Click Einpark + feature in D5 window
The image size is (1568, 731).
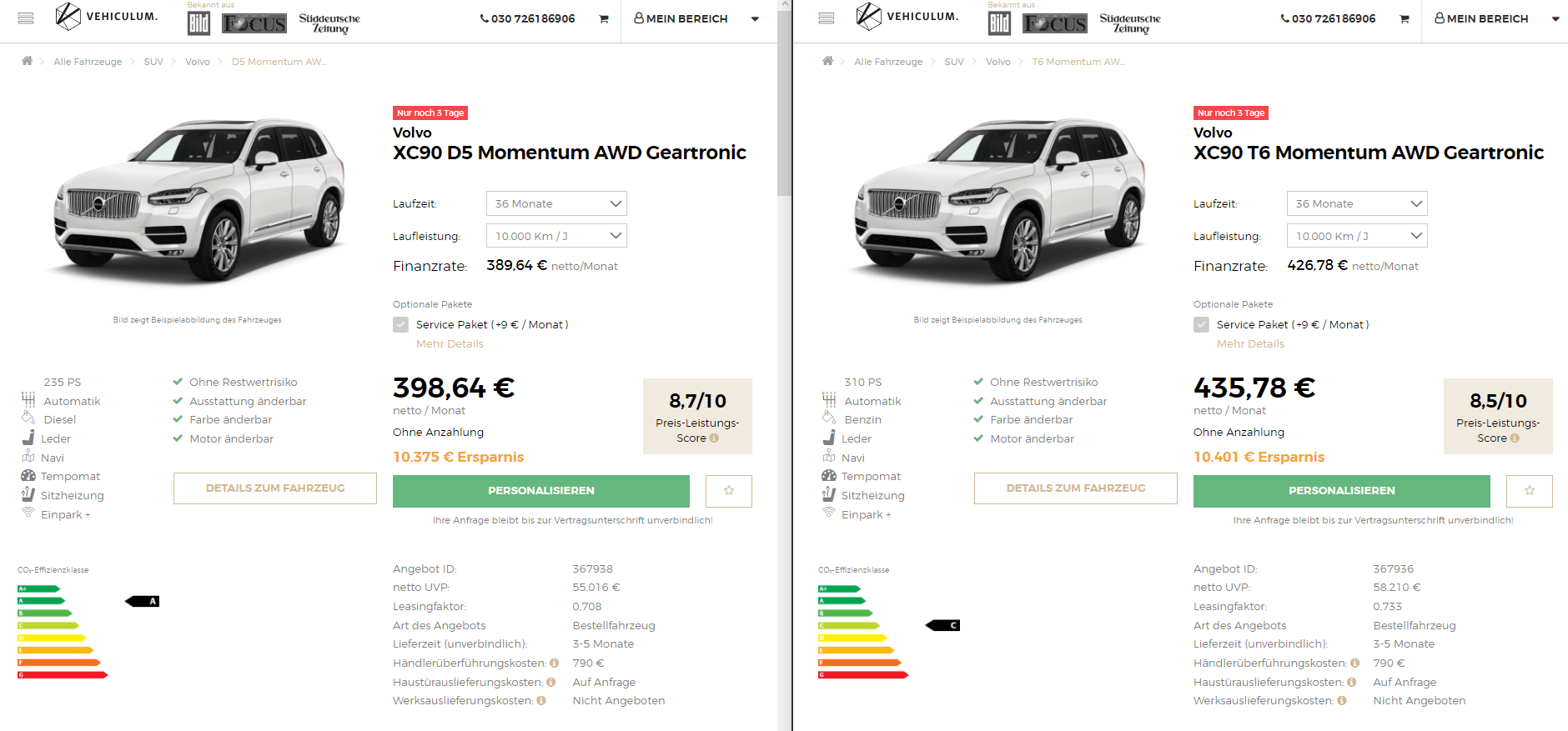65,515
